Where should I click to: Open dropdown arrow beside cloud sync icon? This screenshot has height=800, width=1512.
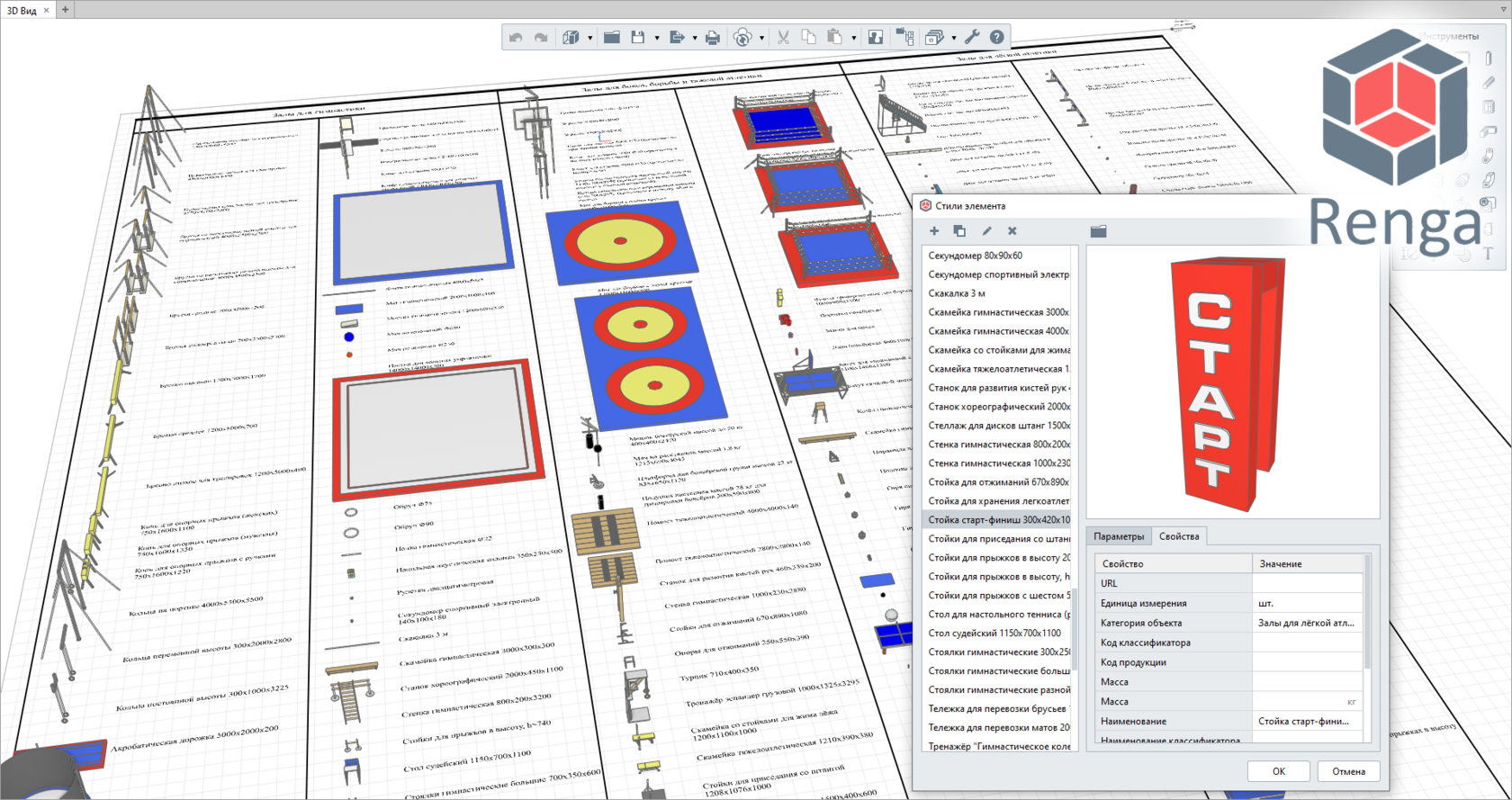(761, 38)
